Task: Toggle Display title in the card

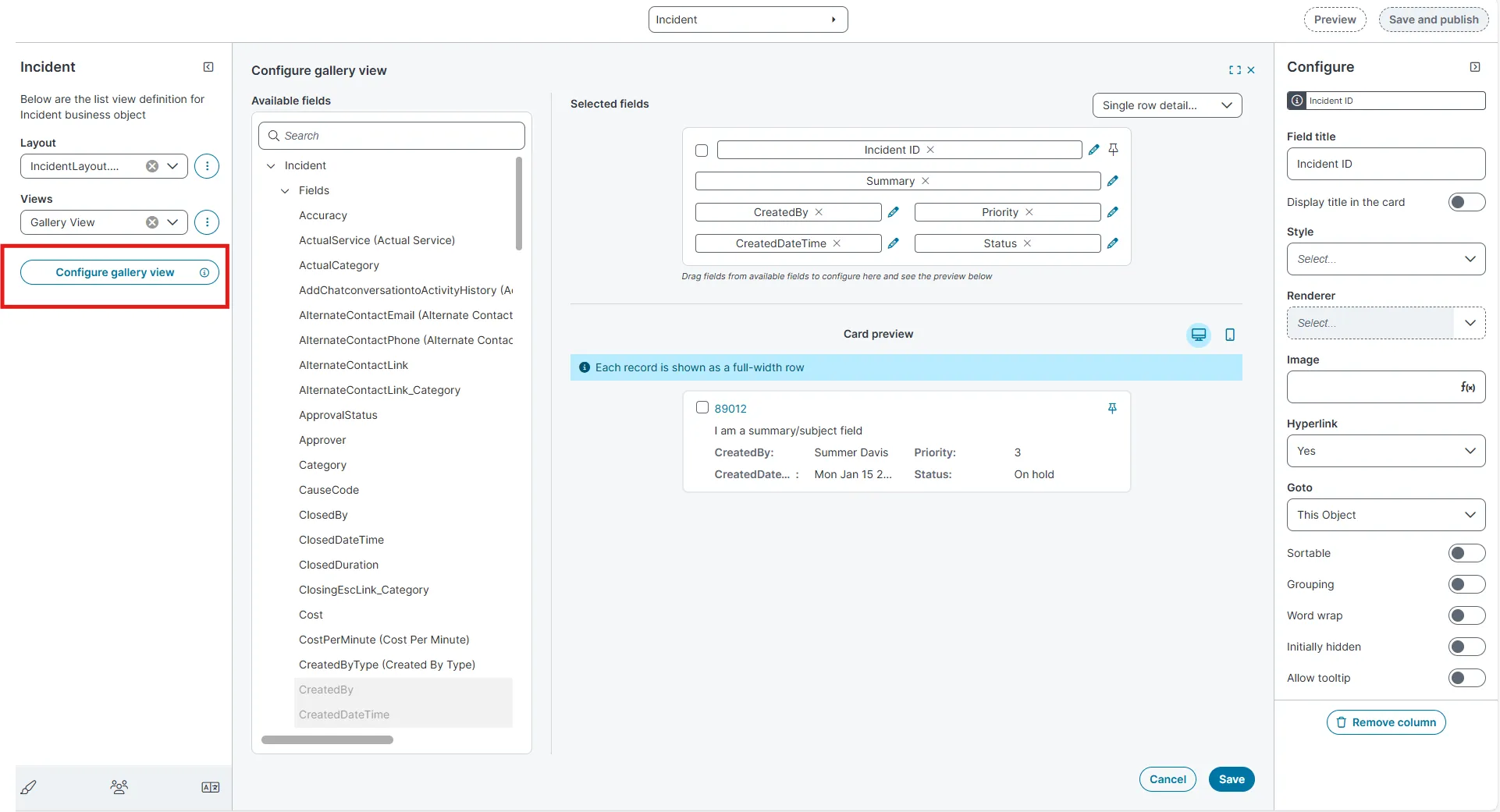Action: 1466,202
